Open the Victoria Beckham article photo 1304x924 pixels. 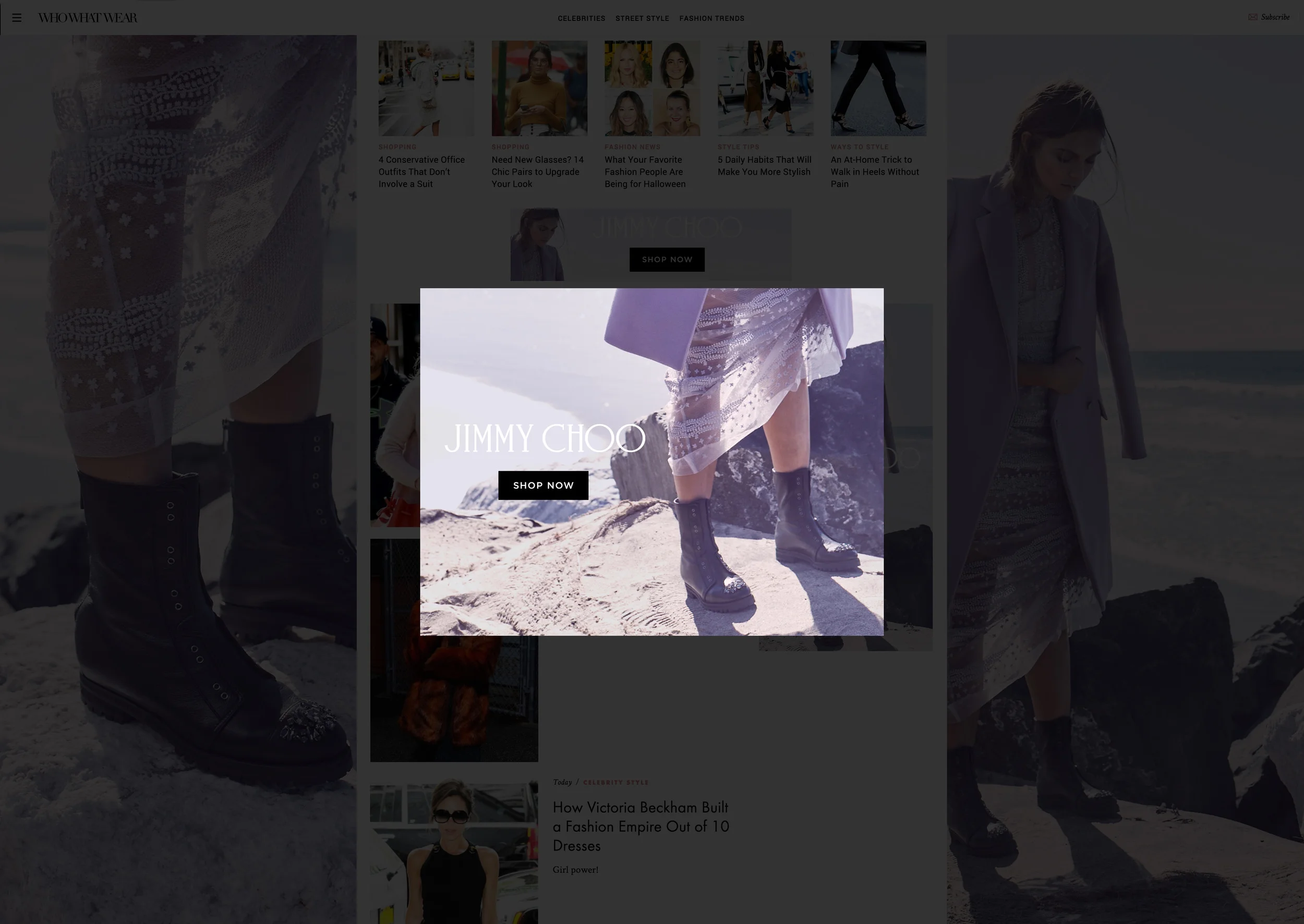[x=454, y=852]
